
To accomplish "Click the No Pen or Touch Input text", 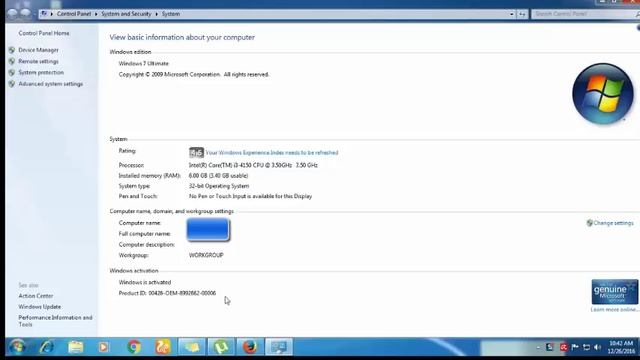I will pos(250,196).
